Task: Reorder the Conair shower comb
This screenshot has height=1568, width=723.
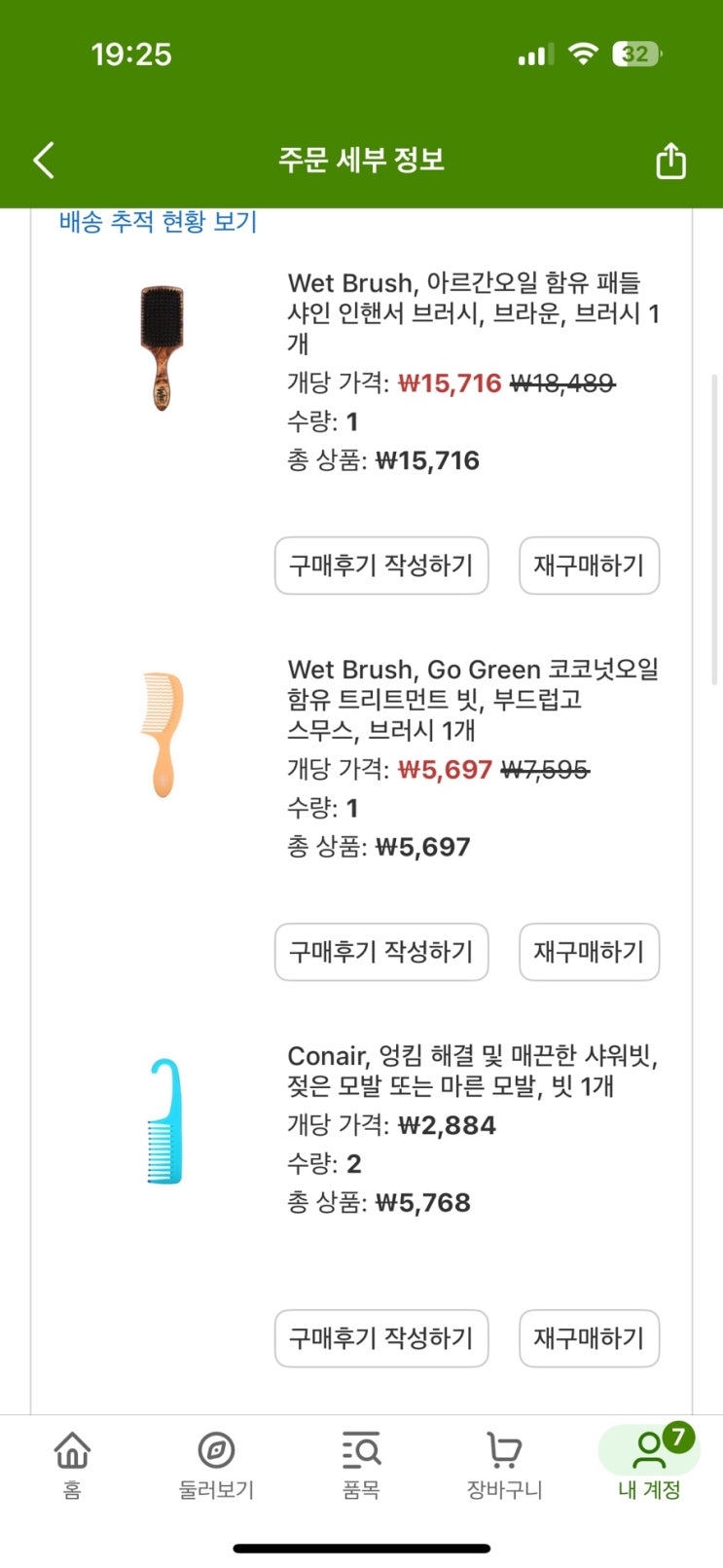Action: pos(589,1338)
